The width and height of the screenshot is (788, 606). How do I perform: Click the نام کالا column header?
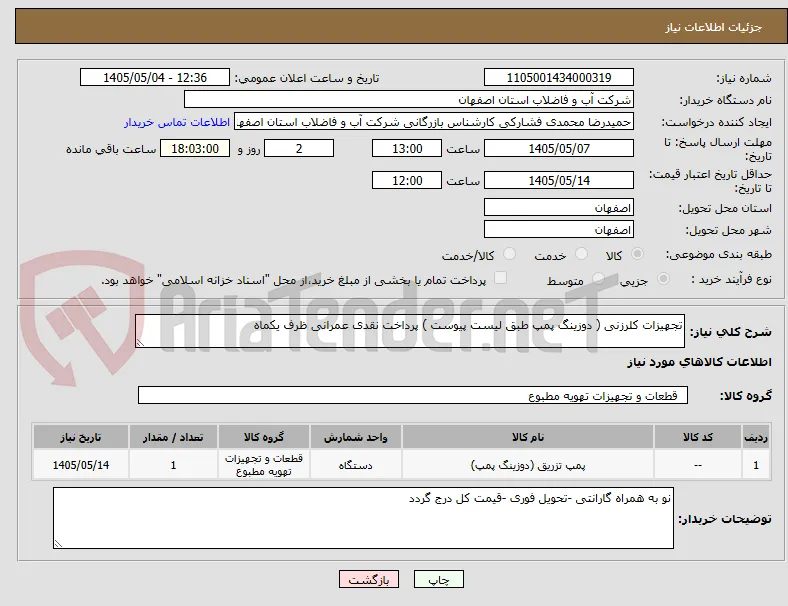tap(527, 437)
